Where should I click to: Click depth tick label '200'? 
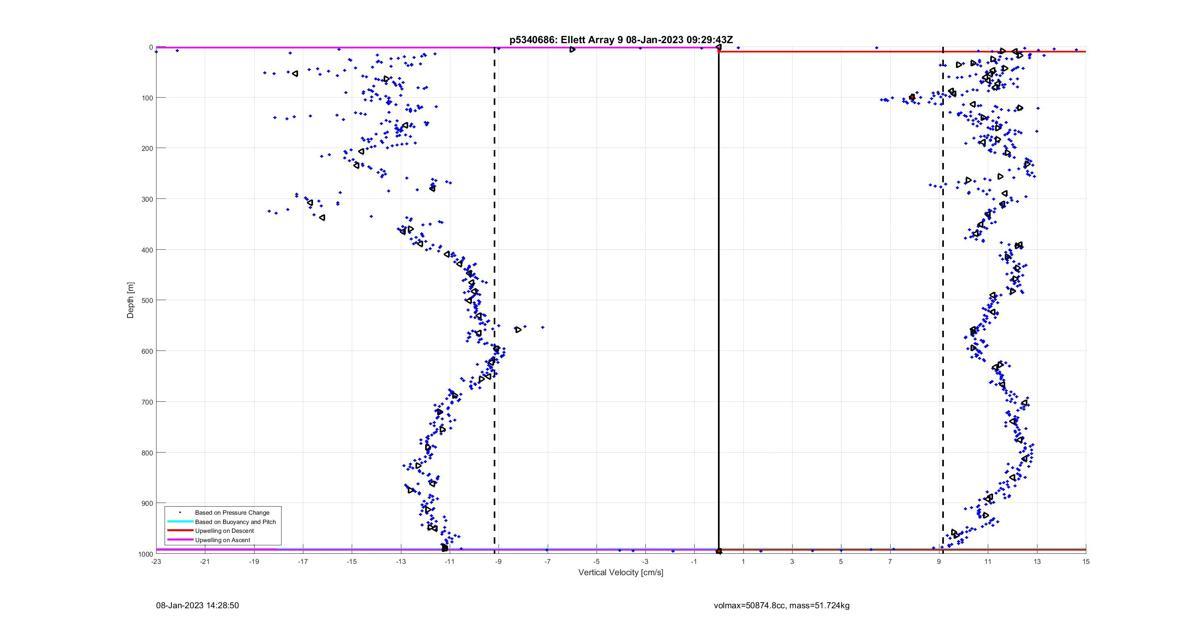click(145, 148)
